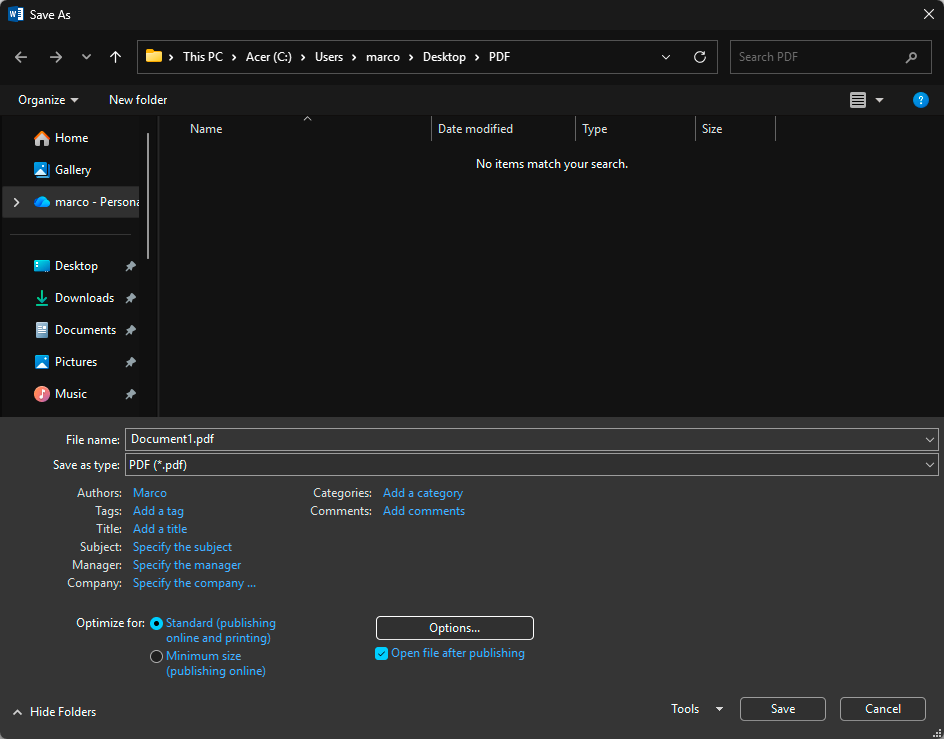The image size is (944, 739).
Task: Uncheck Open file after publishing
Action: (x=381, y=654)
